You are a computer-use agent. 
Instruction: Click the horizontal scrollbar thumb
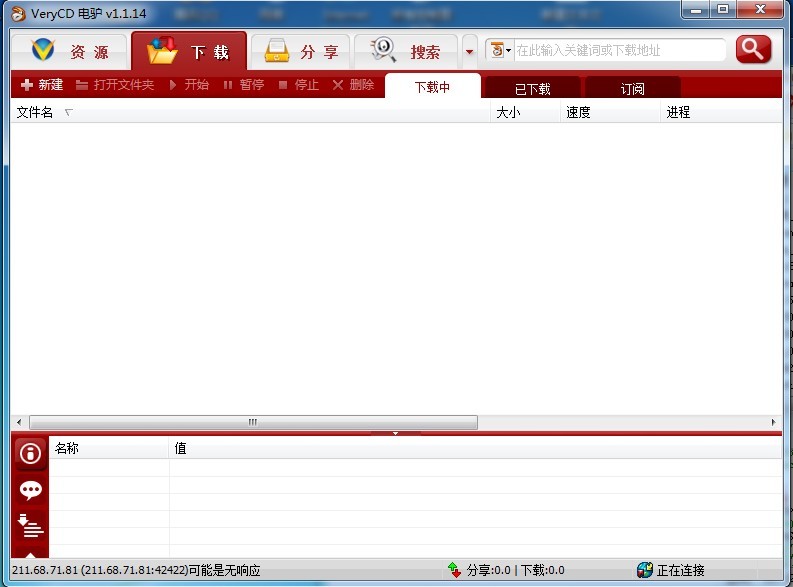click(253, 422)
